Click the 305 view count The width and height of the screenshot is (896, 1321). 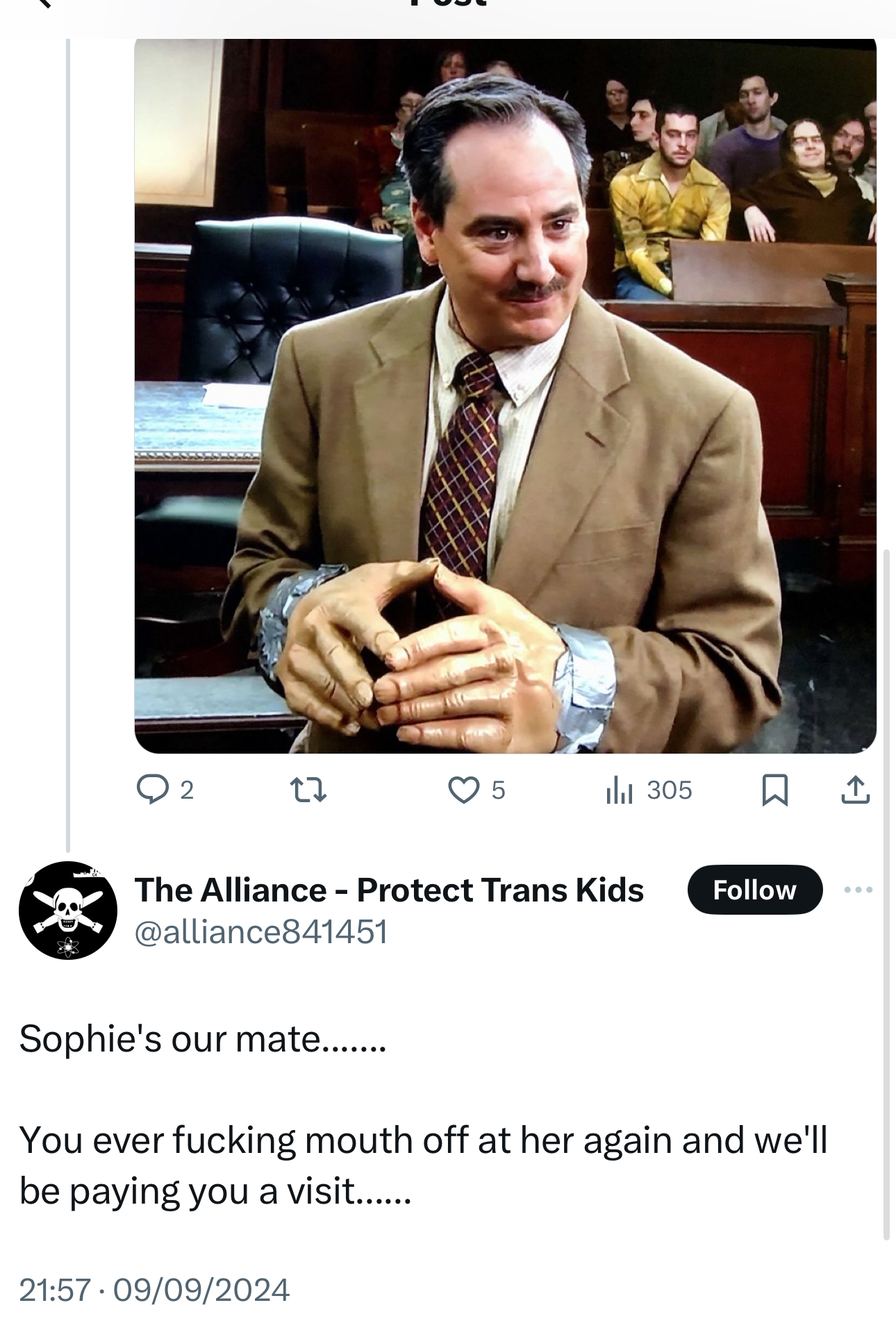click(669, 790)
